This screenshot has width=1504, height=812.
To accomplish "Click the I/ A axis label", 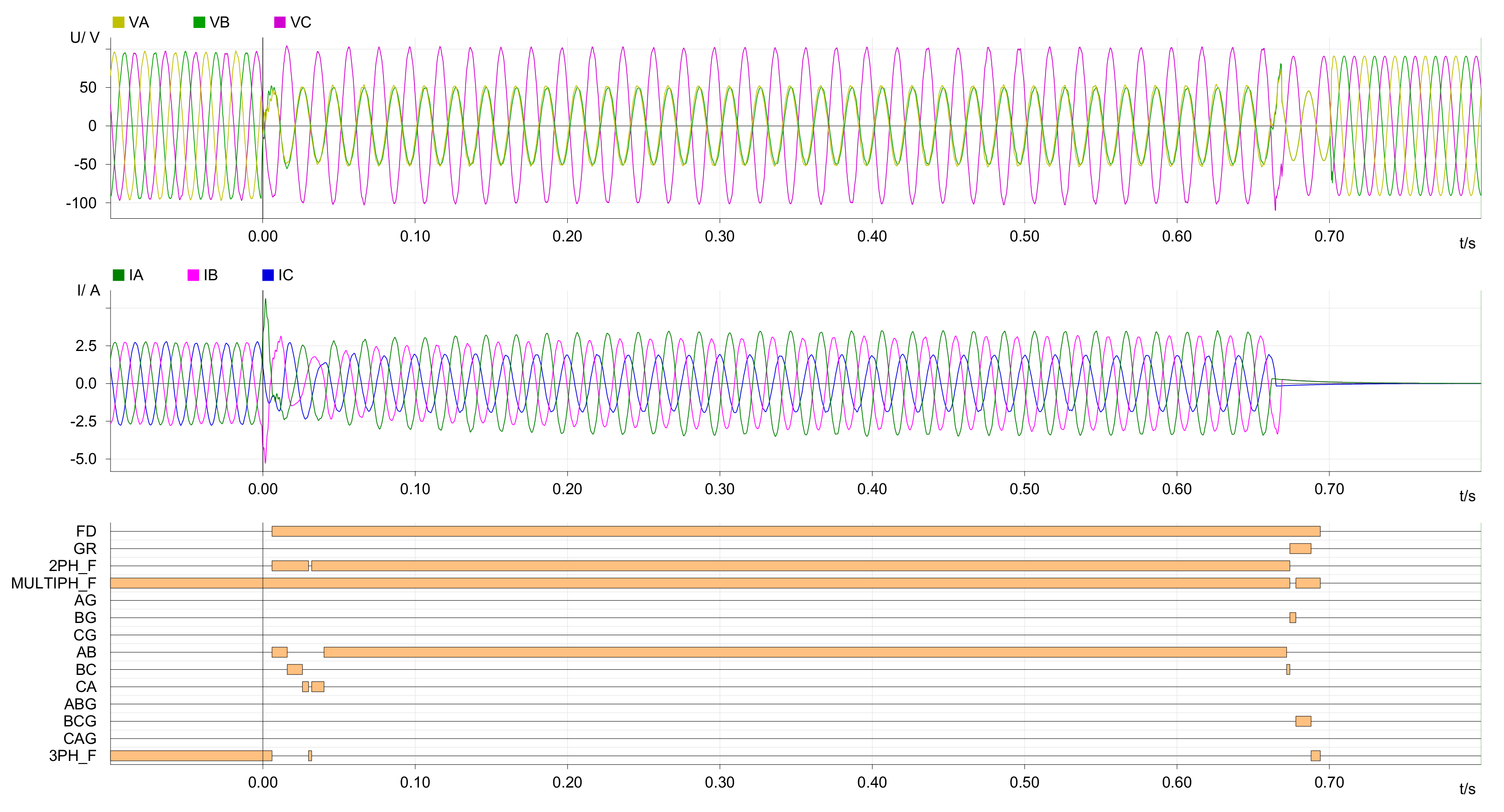I will [89, 291].
